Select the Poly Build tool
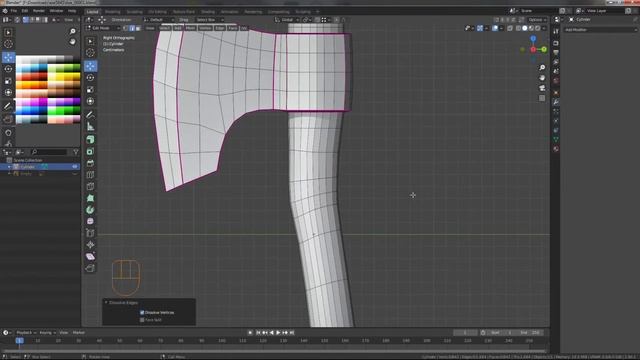 click(90, 198)
